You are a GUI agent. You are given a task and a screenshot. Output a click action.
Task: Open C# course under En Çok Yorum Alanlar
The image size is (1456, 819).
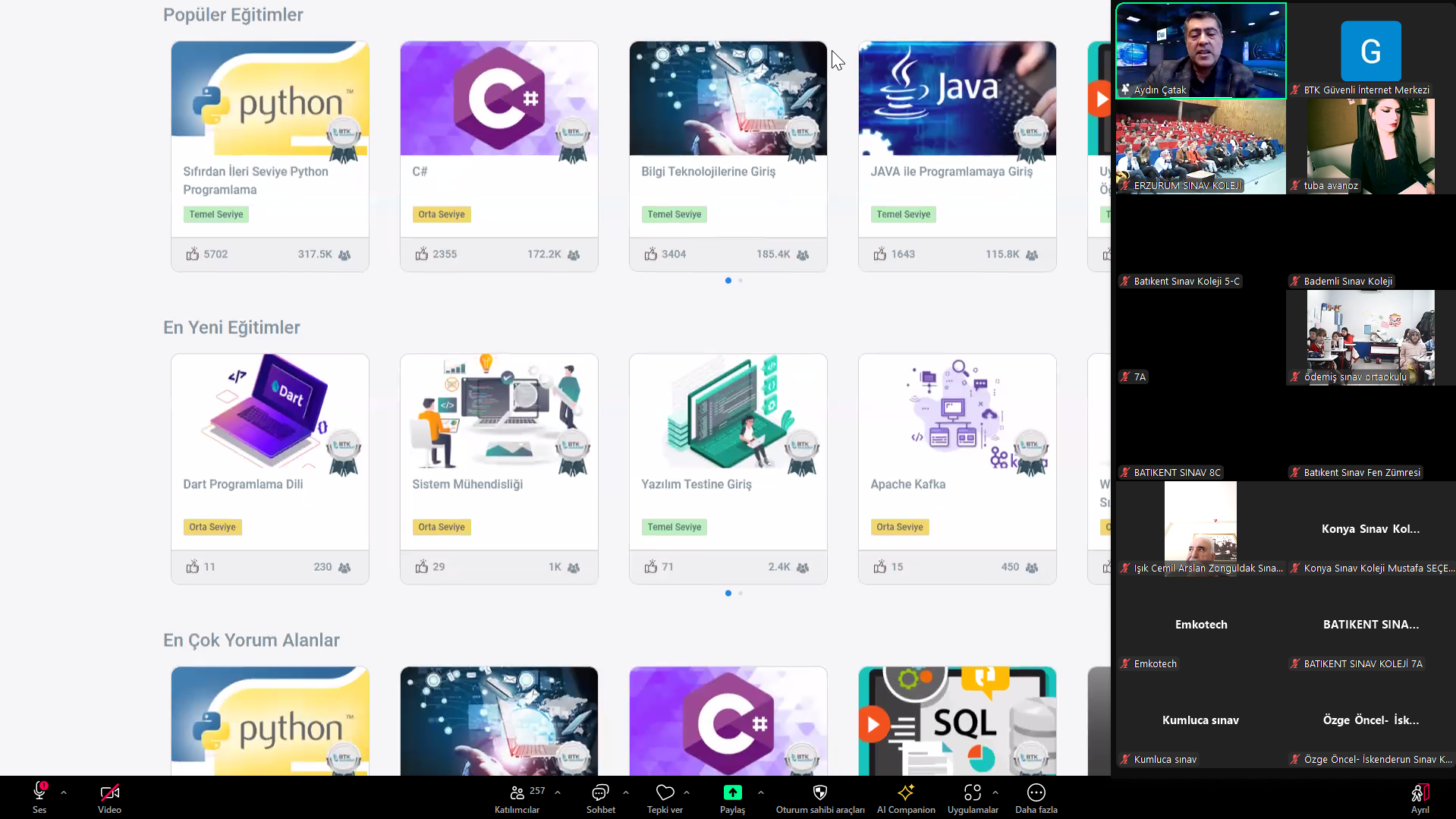click(x=728, y=721)
